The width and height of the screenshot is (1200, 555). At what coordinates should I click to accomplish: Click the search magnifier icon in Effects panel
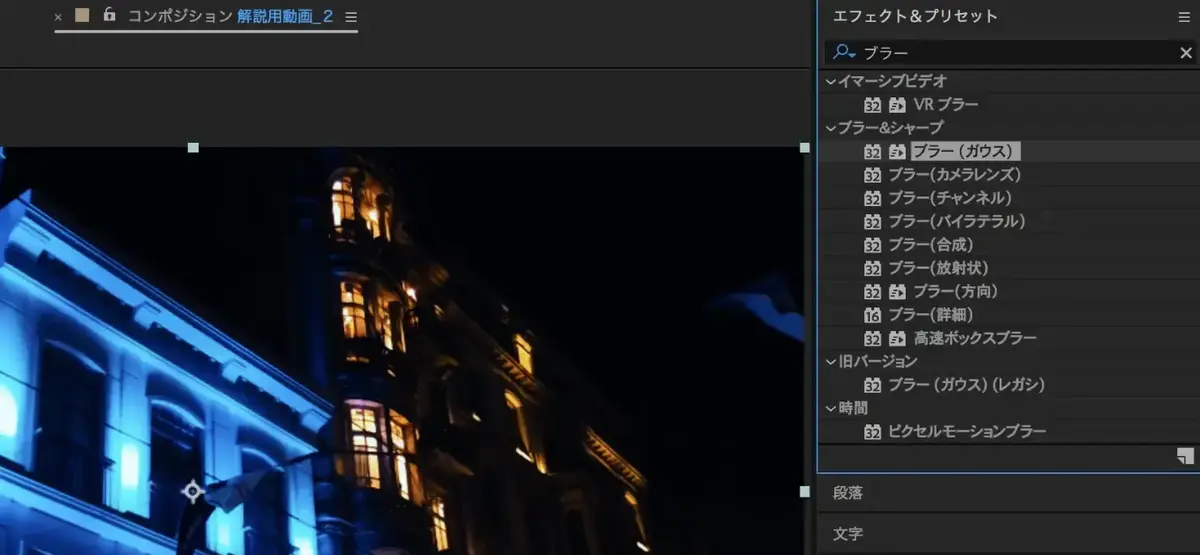coord(843,53)
